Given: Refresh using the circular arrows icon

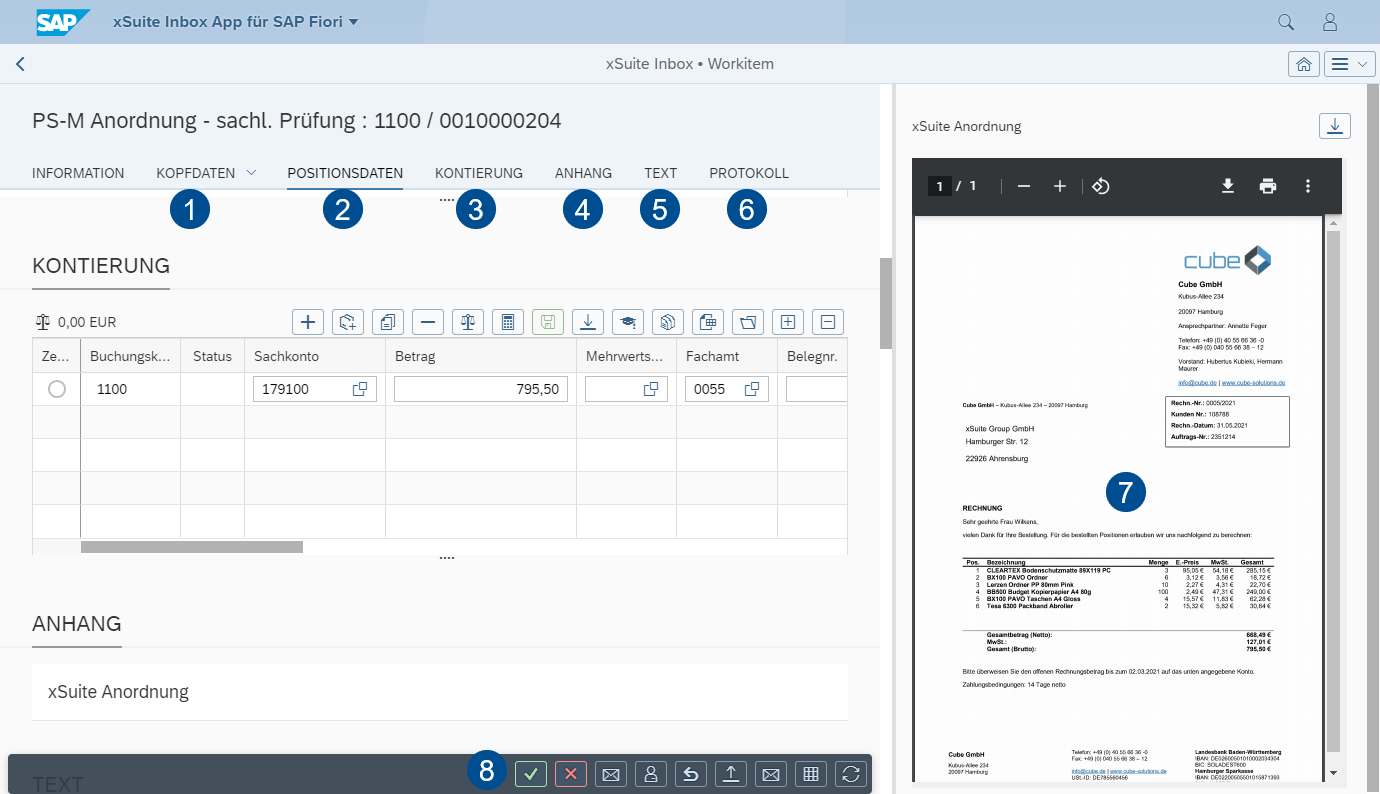Looking at the screenshot, I should pyautogui.click(x=851, y=773).
